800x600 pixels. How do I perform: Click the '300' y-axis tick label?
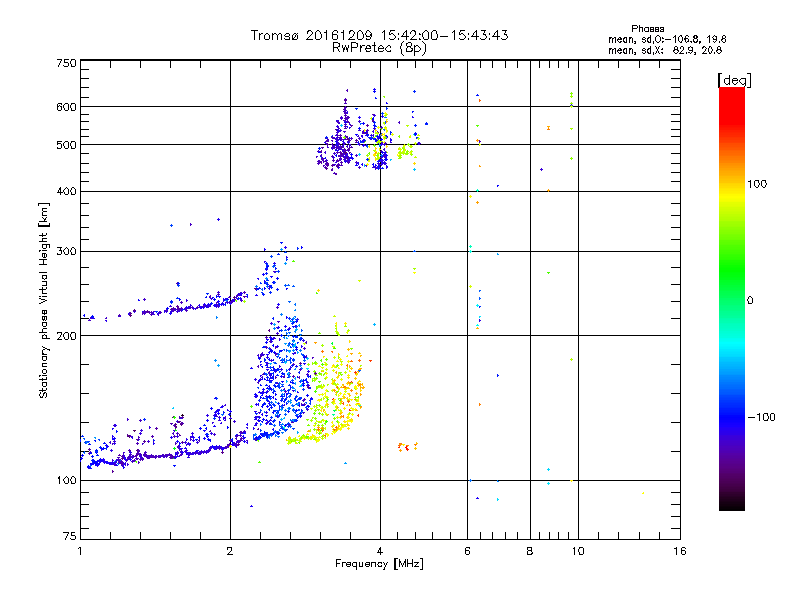click(66, 252)
